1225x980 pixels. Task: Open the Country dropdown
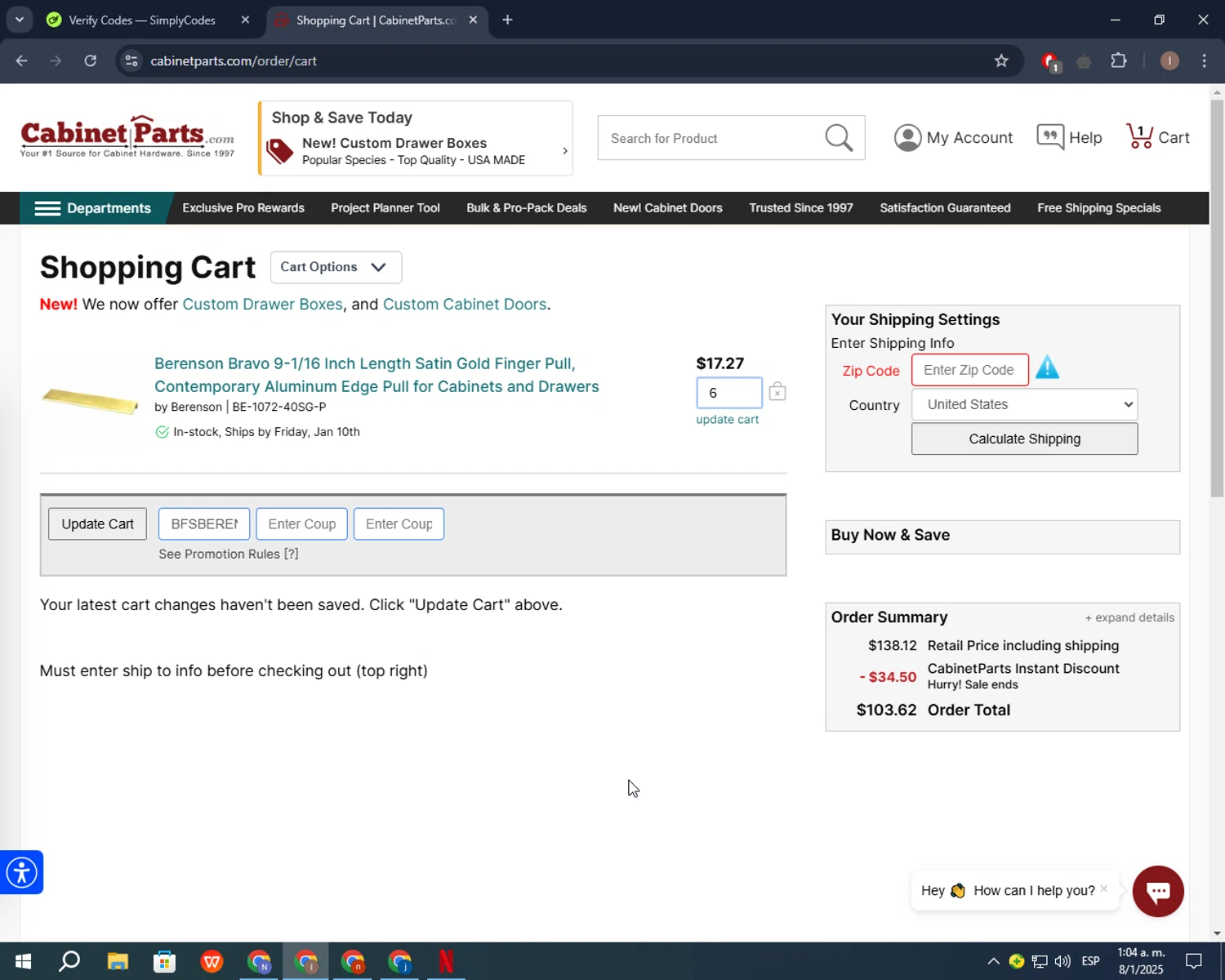(1024, 404)
